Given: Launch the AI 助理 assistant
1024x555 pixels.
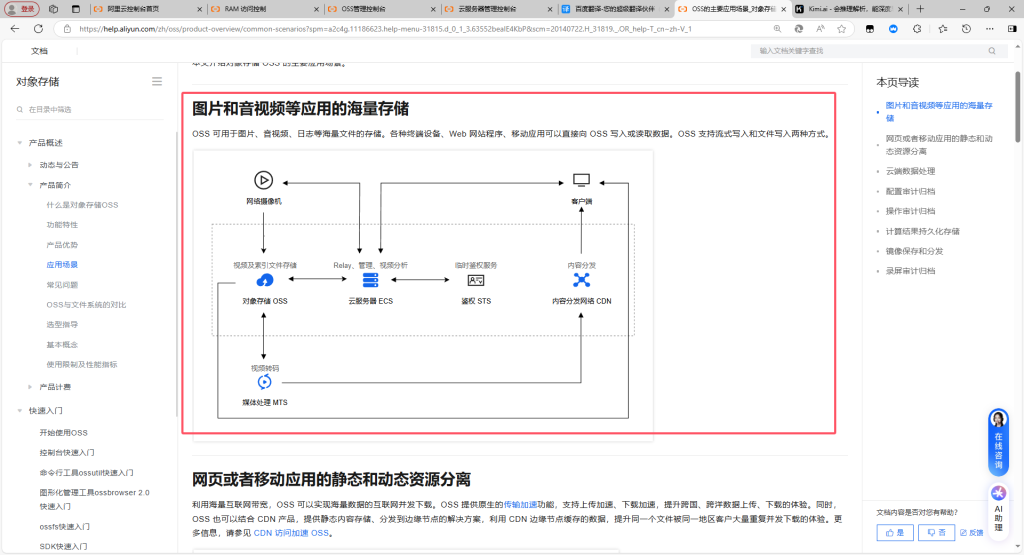Looking at the screenshot, I should coord(998,505).
